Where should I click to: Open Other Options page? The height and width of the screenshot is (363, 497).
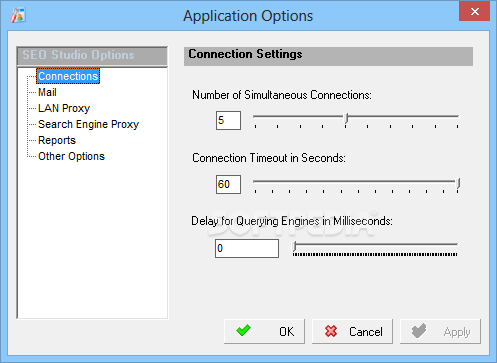pyautogui.click(x=71, y=156)
